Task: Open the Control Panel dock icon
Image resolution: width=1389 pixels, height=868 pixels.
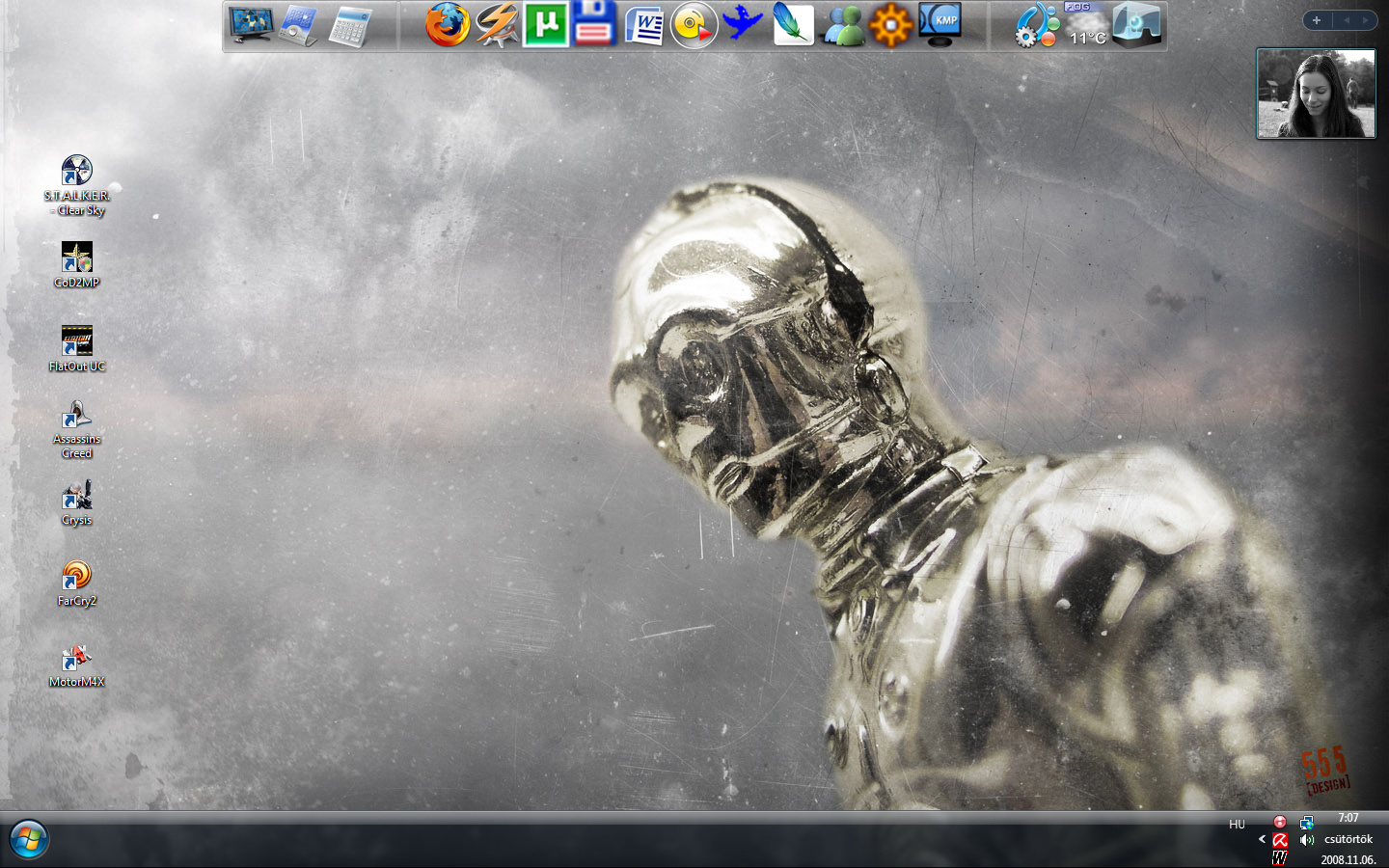Action: click(x=298, y=26)
